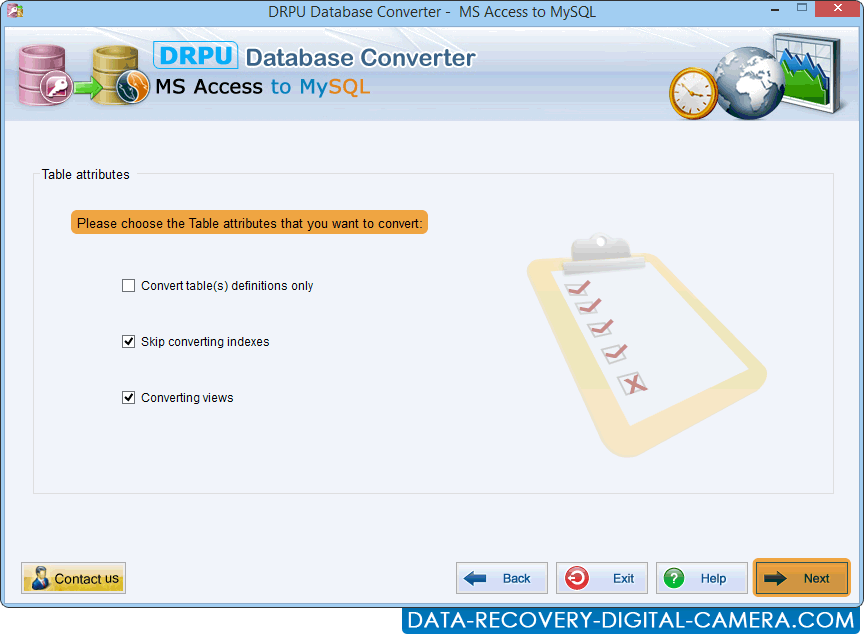864x634 pixels.
Task: Click the window title bar text
Action: click(432, 12)
